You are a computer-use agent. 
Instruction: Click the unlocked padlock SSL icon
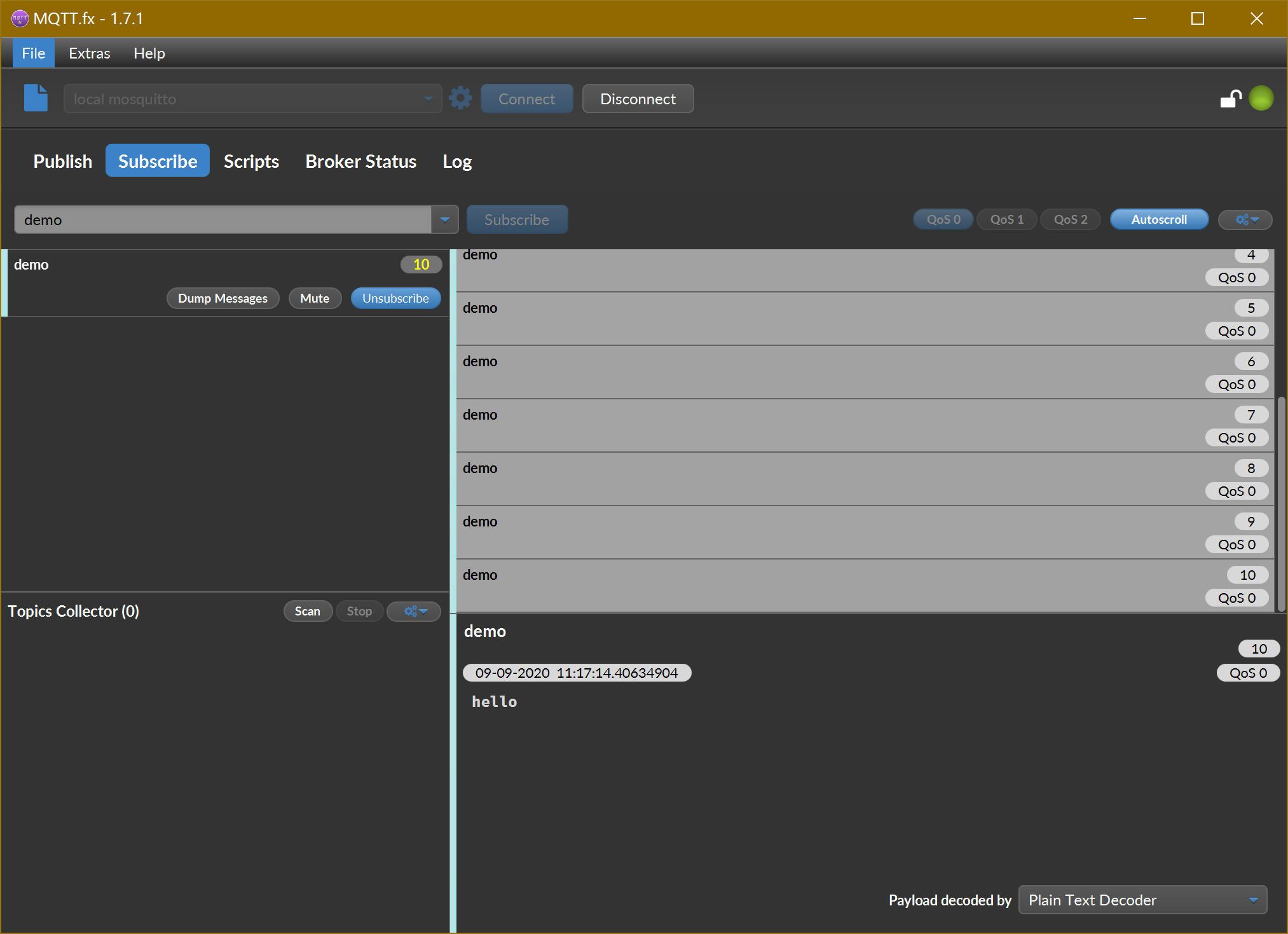pos(1231,99)
